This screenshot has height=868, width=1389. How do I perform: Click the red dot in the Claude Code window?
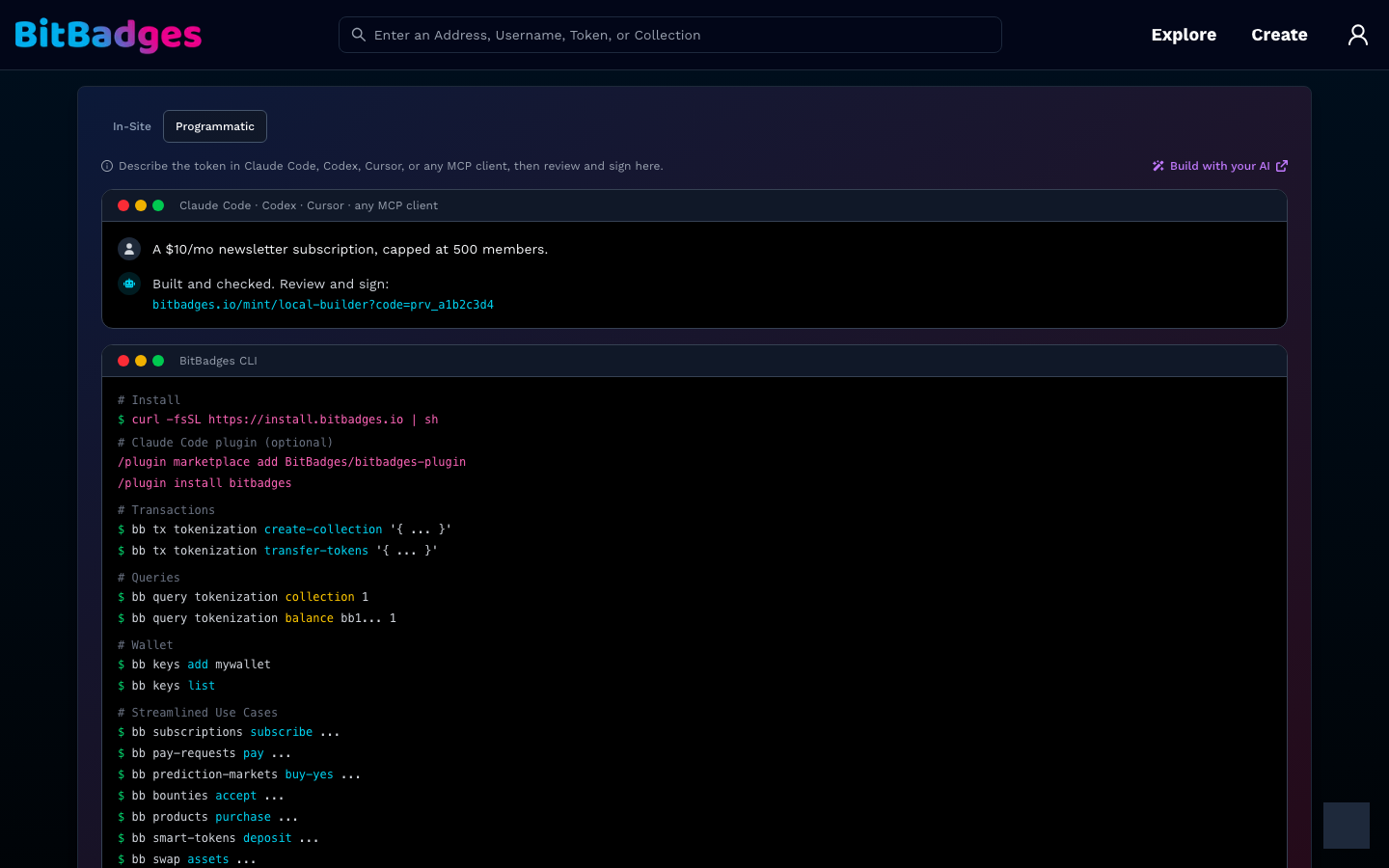[123, 205]
